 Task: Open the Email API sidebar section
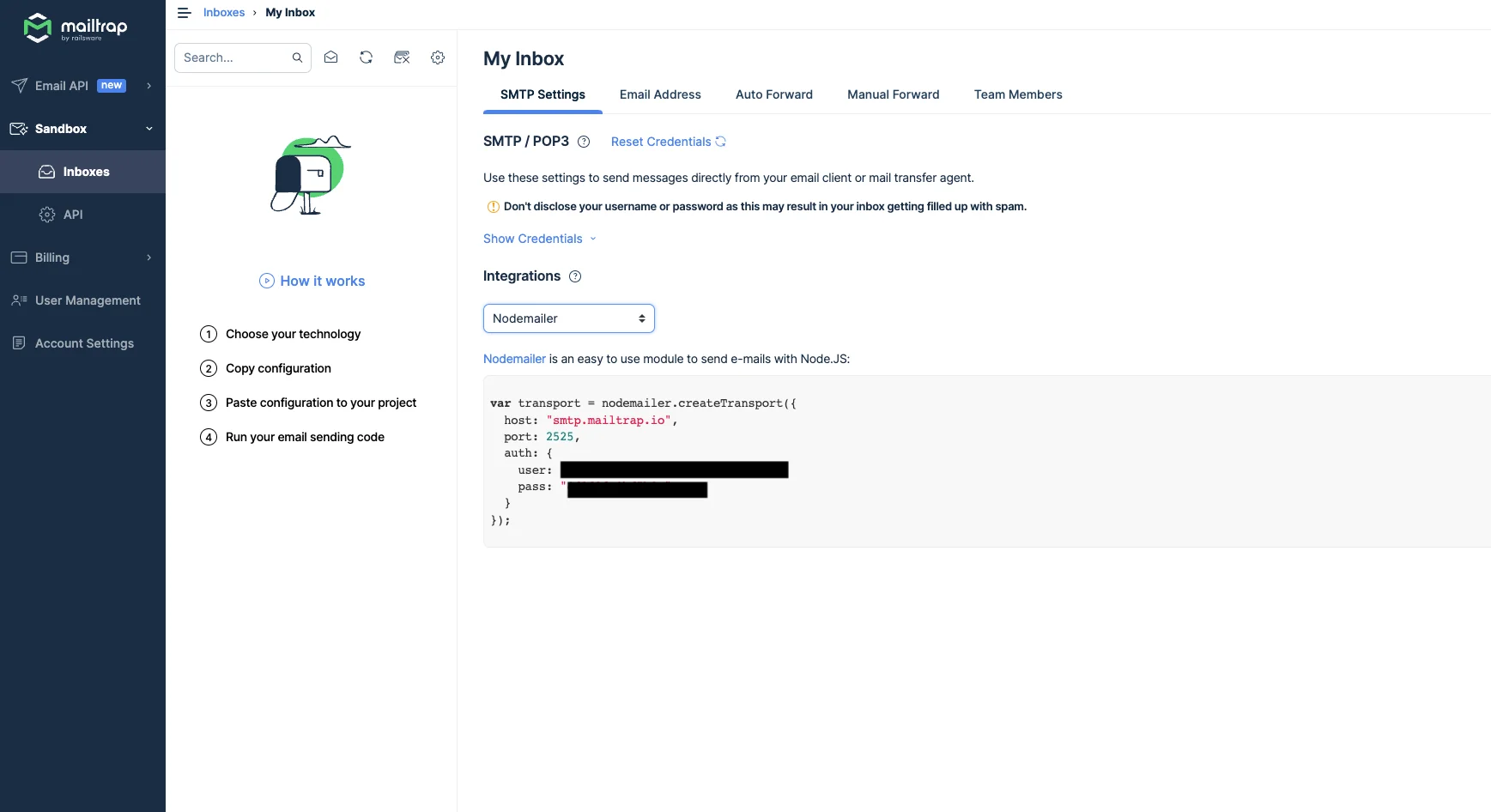tap(61, 86)
